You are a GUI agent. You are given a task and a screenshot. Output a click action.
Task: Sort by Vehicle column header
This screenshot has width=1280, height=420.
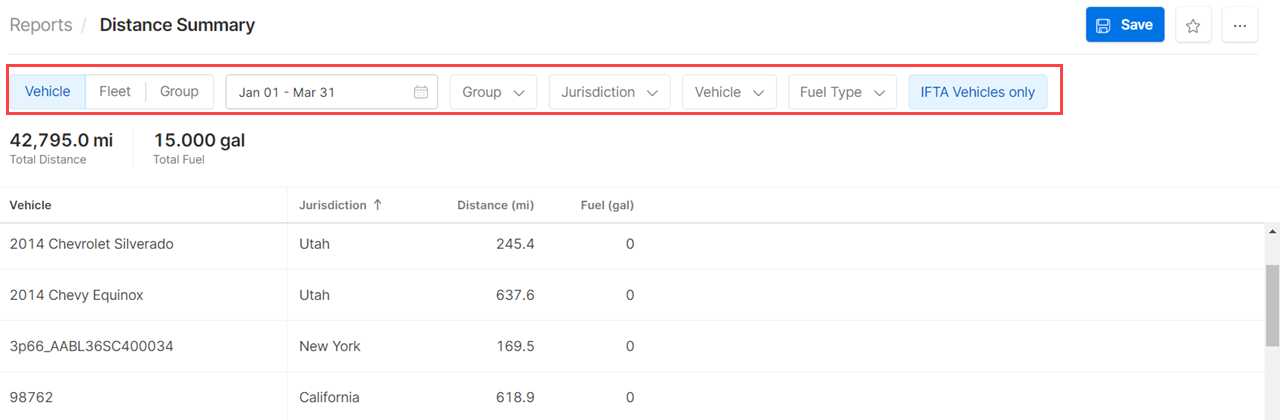pos(31,205)
